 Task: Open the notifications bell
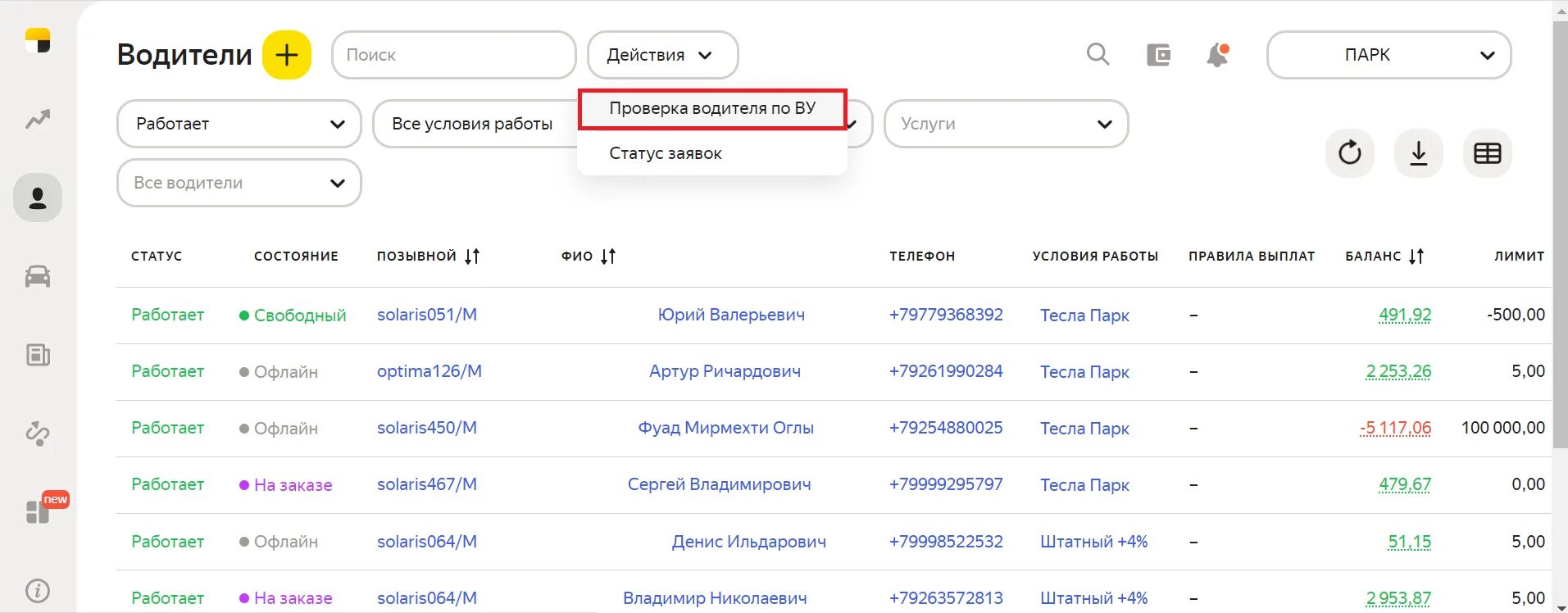tap(1218, 55)
